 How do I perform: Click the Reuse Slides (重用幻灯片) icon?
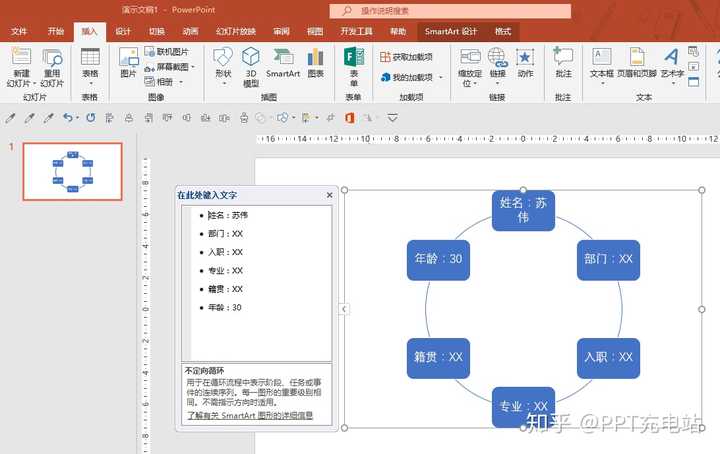coord(52,57)
